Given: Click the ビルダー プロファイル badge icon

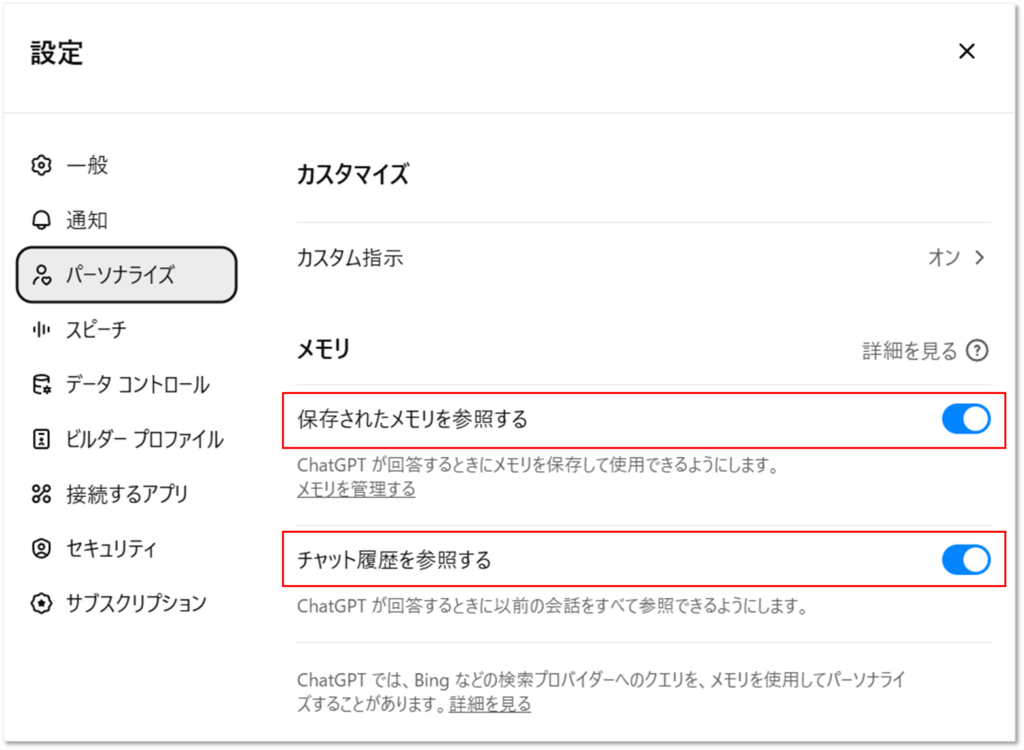Looking at the screenshot, I should pyautogui.click(x=41, y=439).
